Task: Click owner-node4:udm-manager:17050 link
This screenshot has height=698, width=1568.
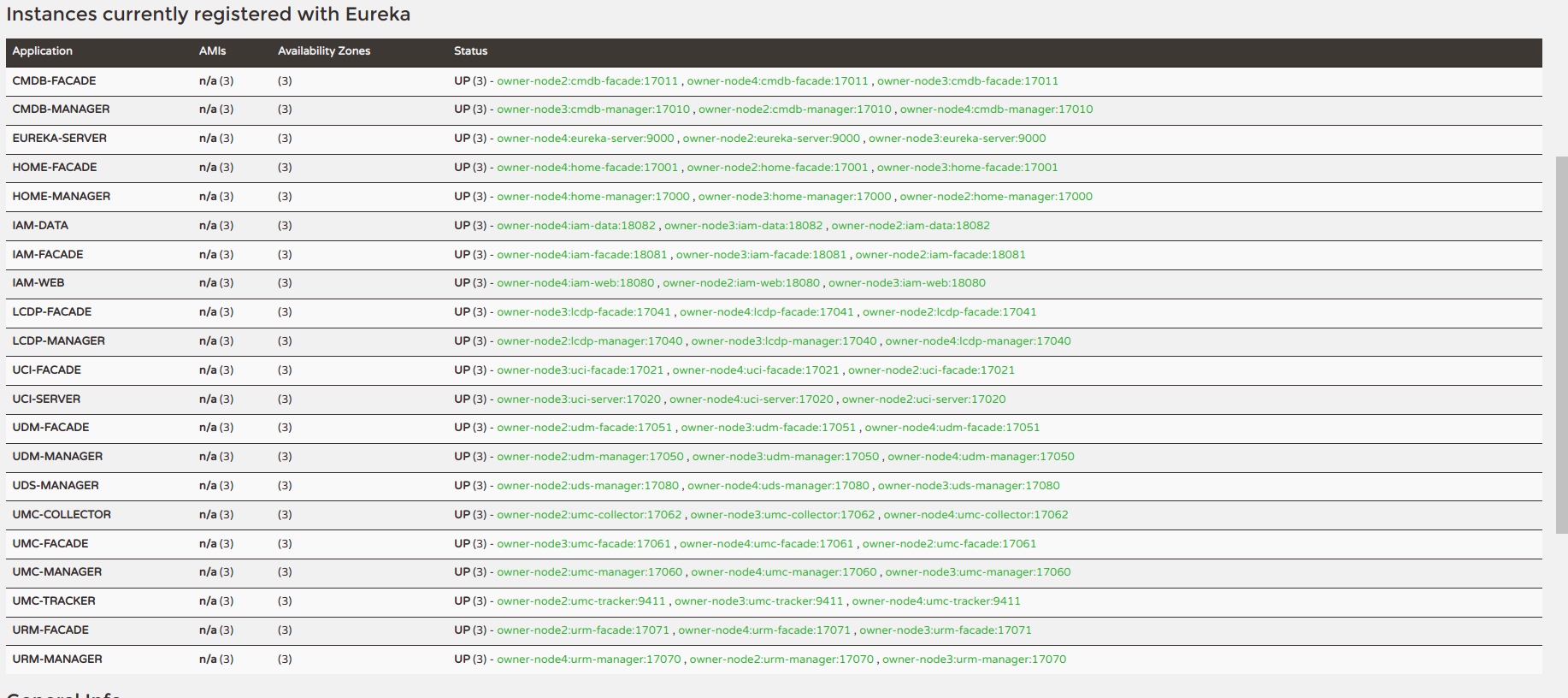Action: [x=981, y=457]
